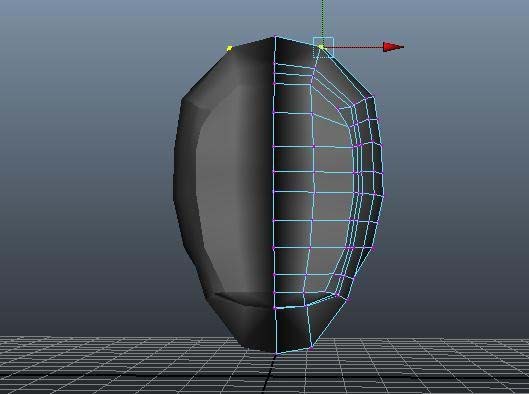
Task: Click the red X-axis arrow of move manipulator
Action: (x=393, y=47)
